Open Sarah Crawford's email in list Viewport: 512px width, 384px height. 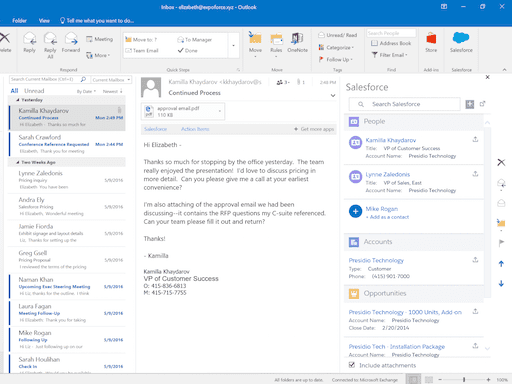coord(67,144)
